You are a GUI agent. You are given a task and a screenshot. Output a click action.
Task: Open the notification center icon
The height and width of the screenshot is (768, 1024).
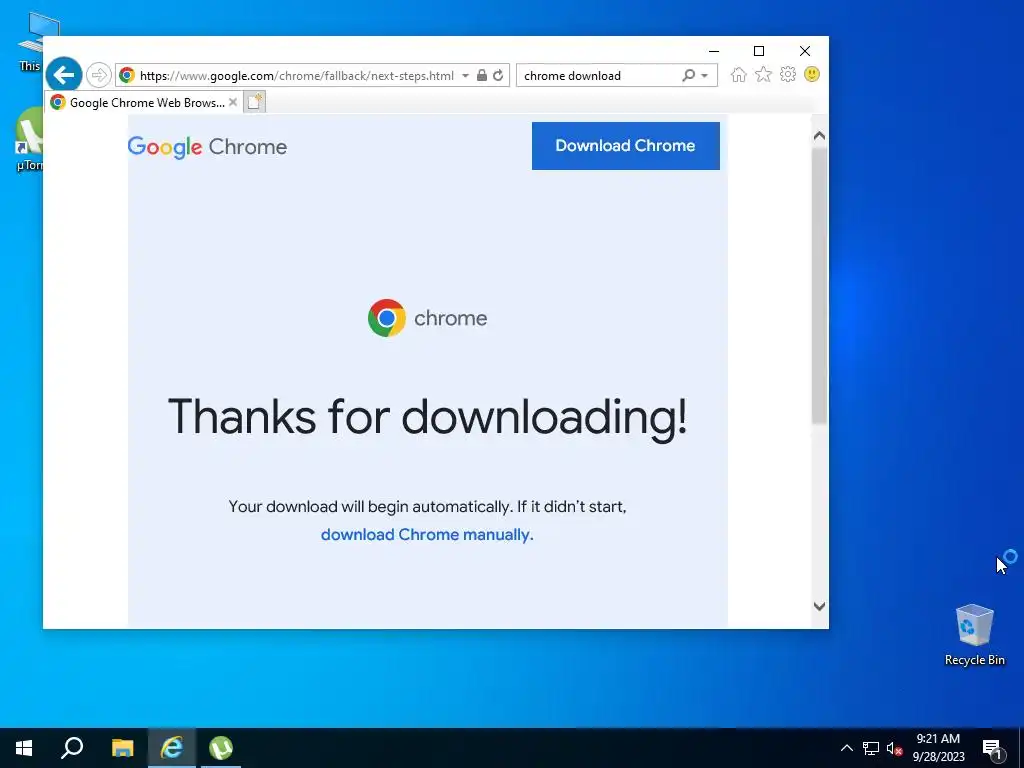(993, 749)
